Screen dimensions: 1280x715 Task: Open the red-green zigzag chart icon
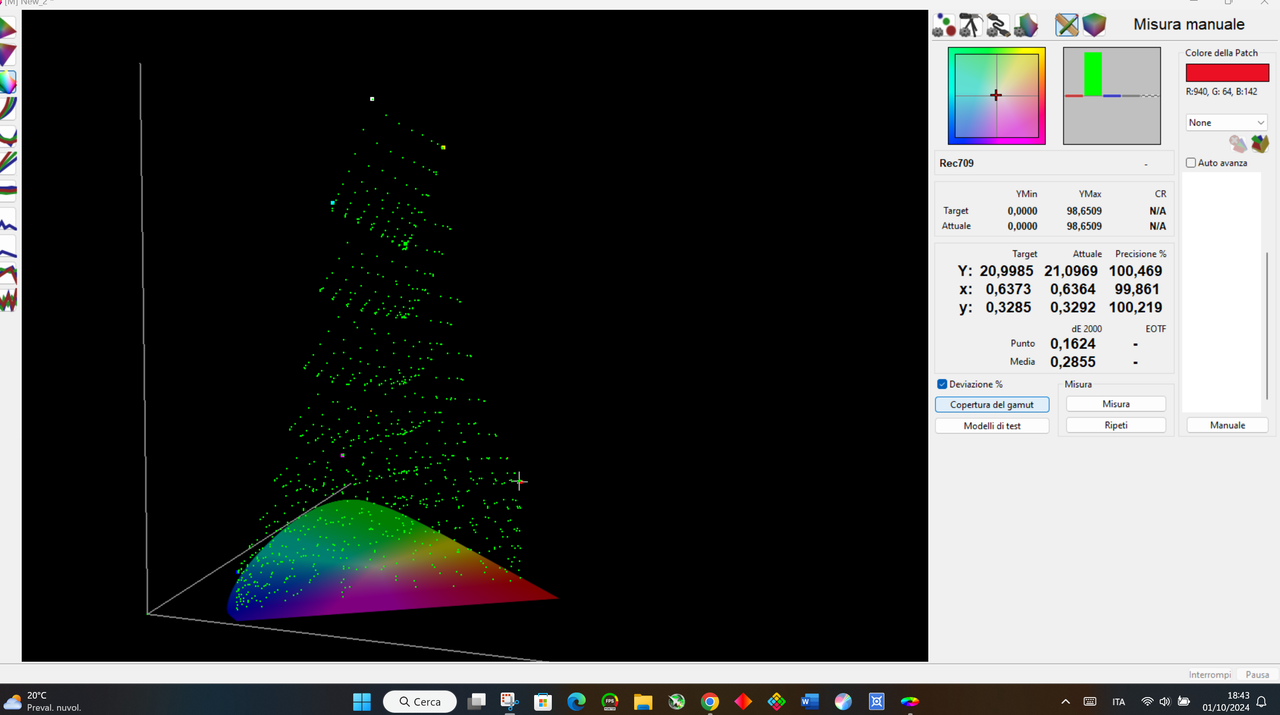pos(8,273)
